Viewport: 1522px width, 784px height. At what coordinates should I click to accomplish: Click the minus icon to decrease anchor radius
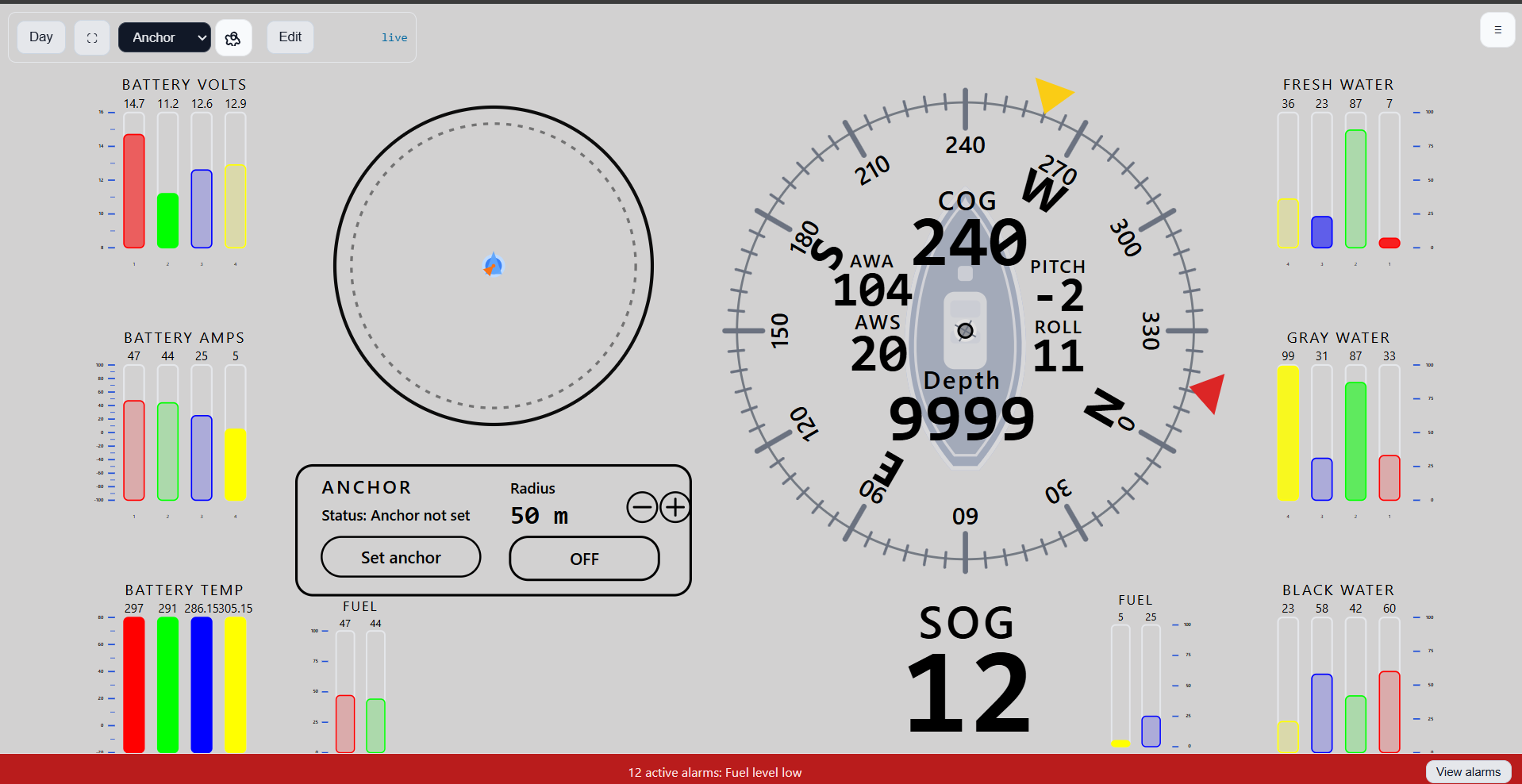point(642,507)
